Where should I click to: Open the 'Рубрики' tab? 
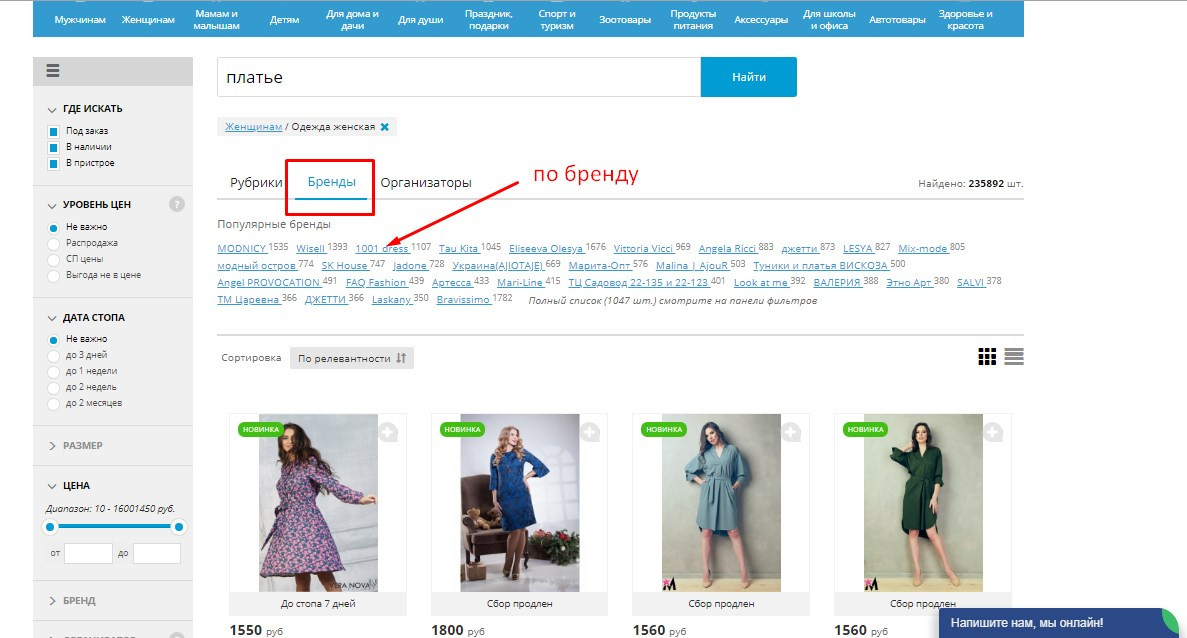(x=256, y=182)
